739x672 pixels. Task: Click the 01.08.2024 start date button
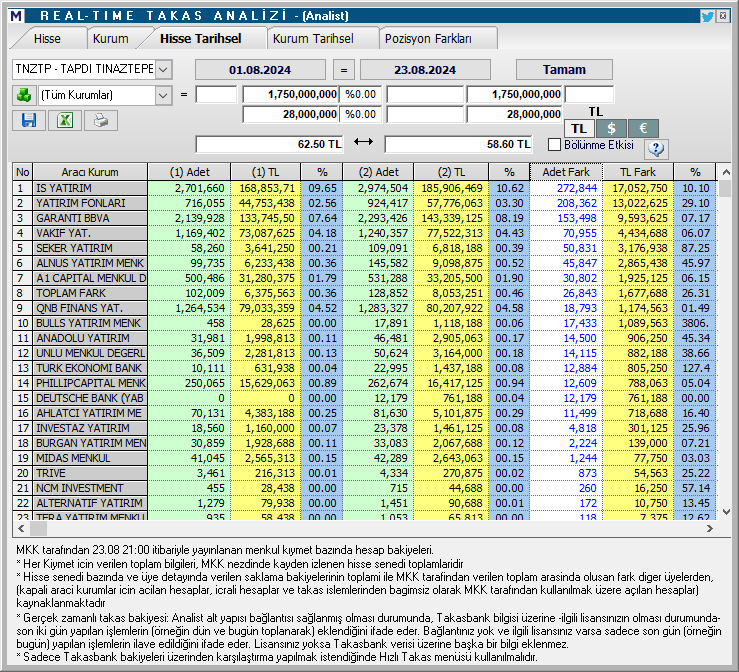260,70
